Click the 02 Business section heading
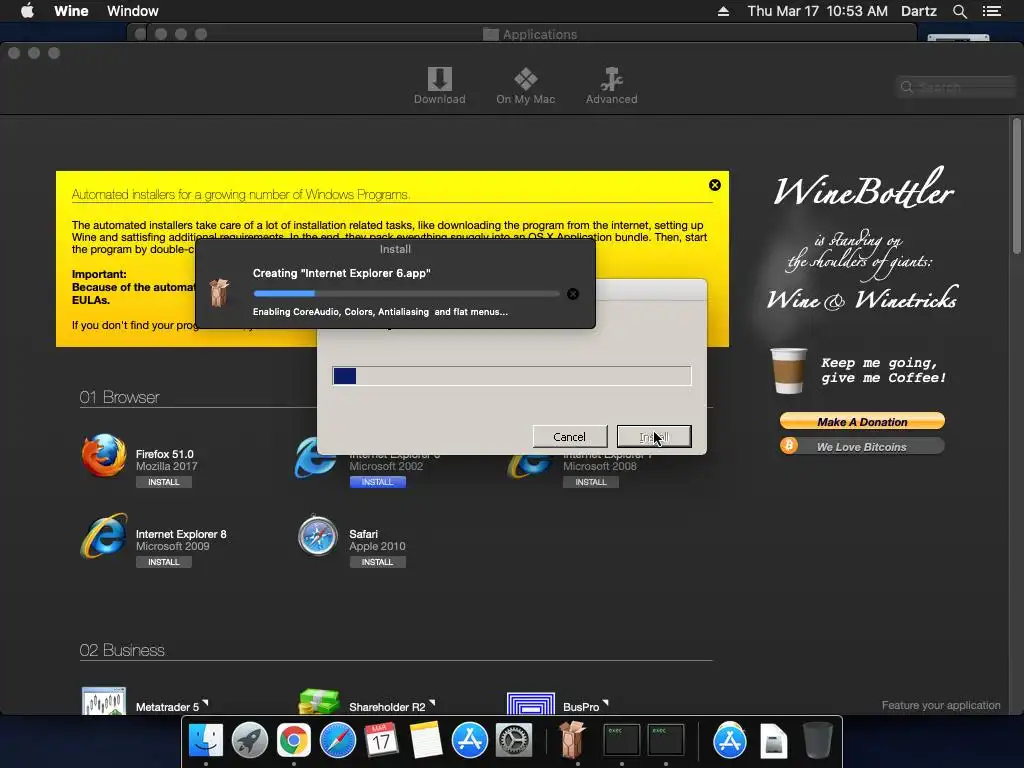1024x768 pixels. 122,650
